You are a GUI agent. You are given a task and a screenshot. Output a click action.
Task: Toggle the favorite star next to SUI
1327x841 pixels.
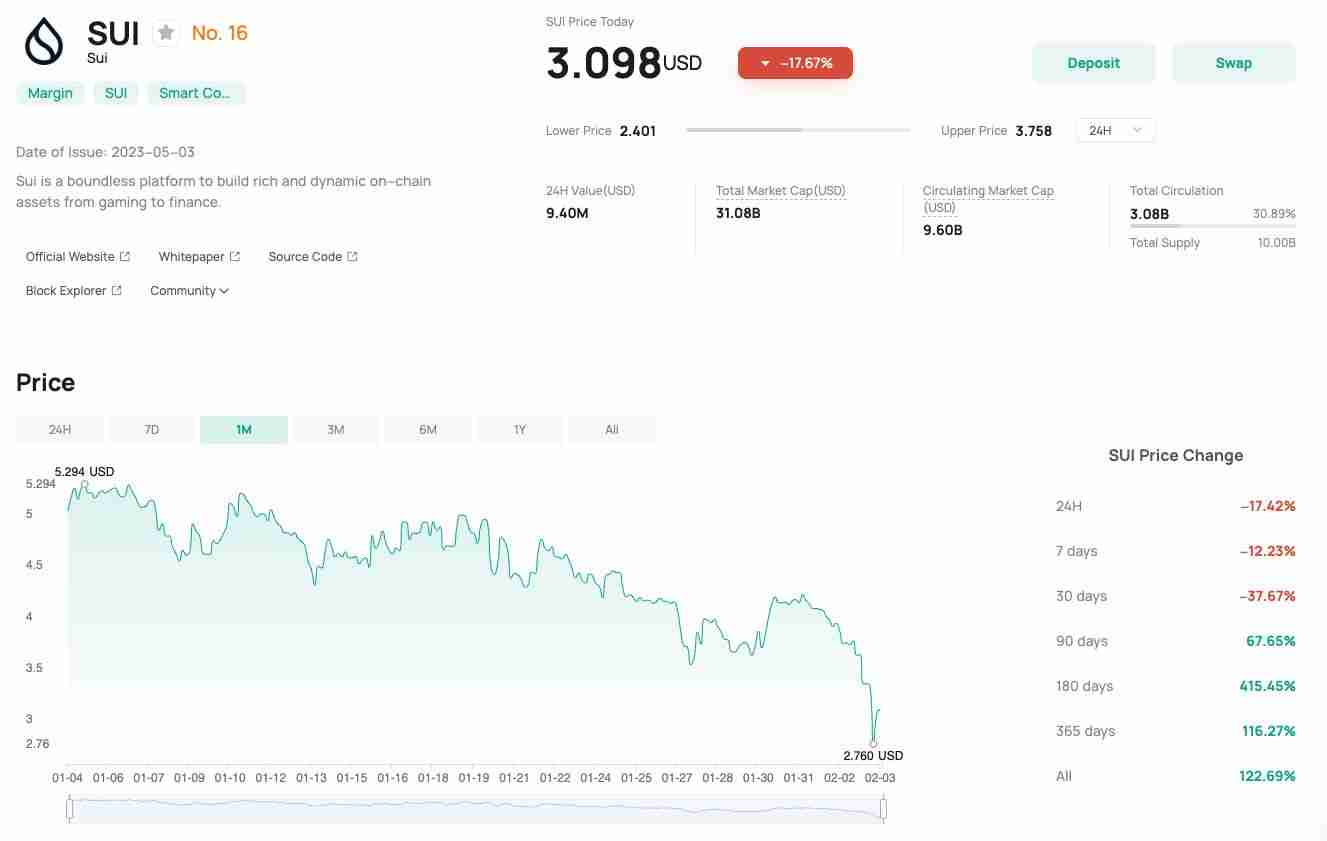click(x=166, y=33)
